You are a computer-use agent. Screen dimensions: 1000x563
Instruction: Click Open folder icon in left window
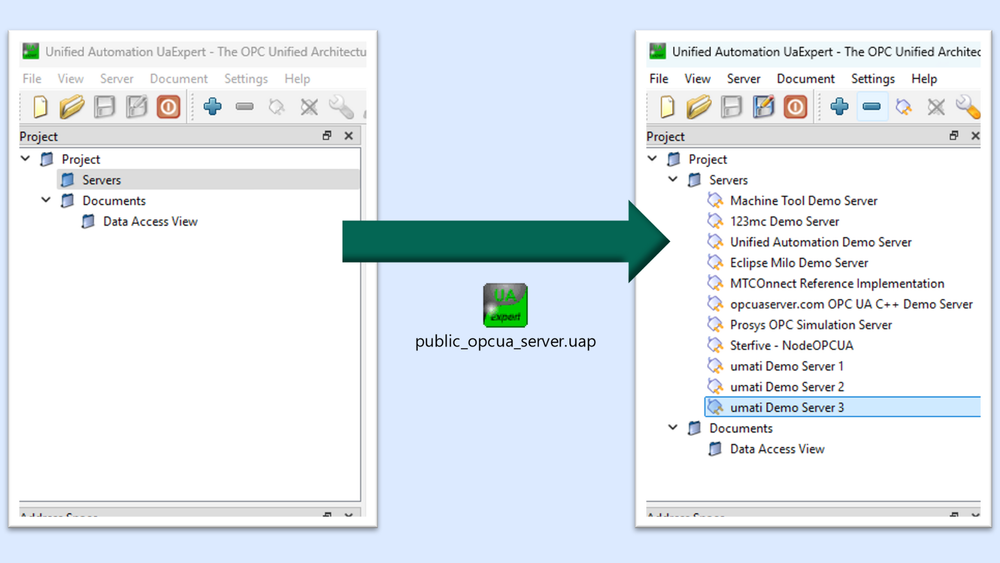pyautogui.click(x=72, y=106)
